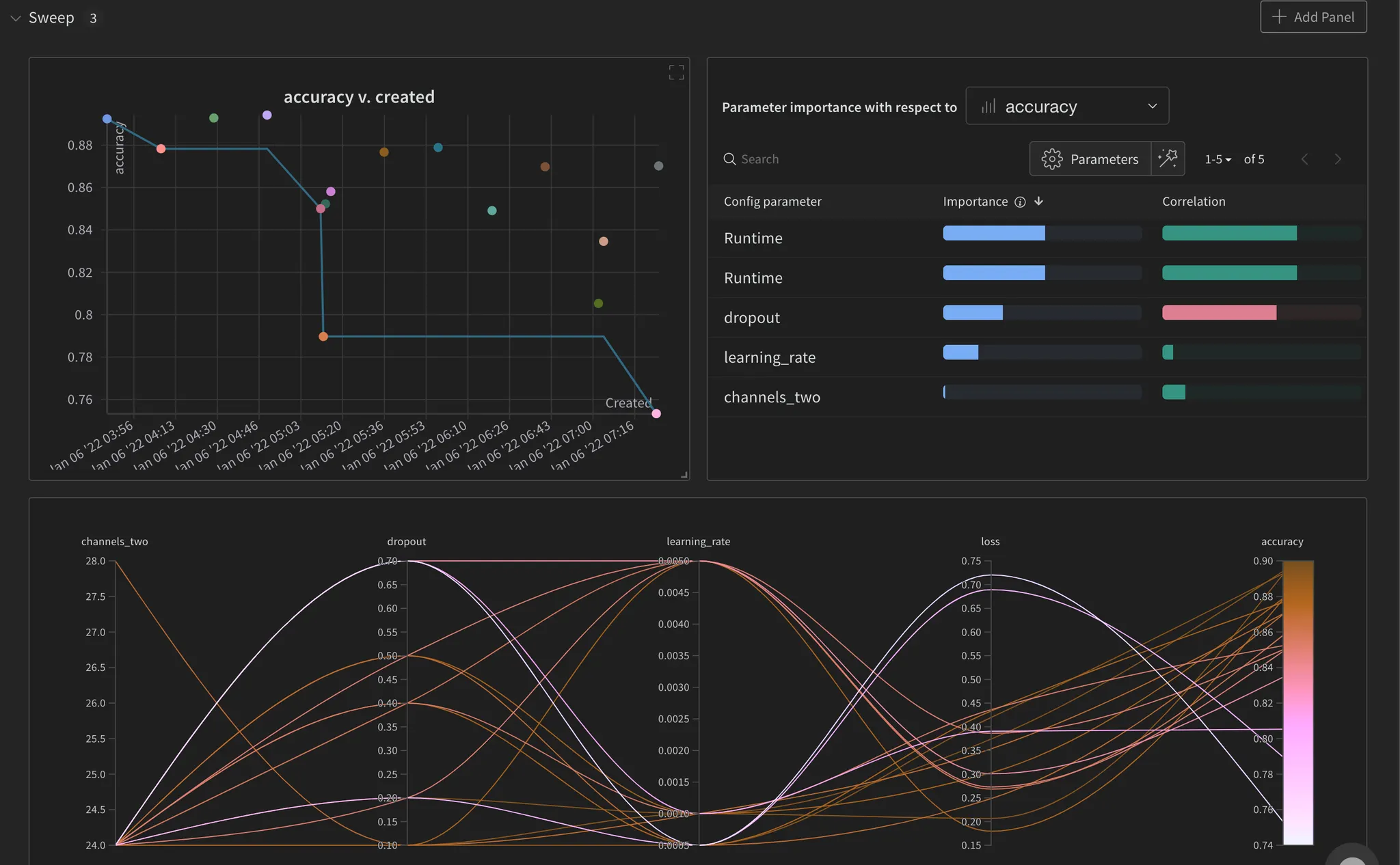Viewport: 1400px width, 865px height.
Task: Click the info icon beside Importance
Action: (x=1020, y=202)
